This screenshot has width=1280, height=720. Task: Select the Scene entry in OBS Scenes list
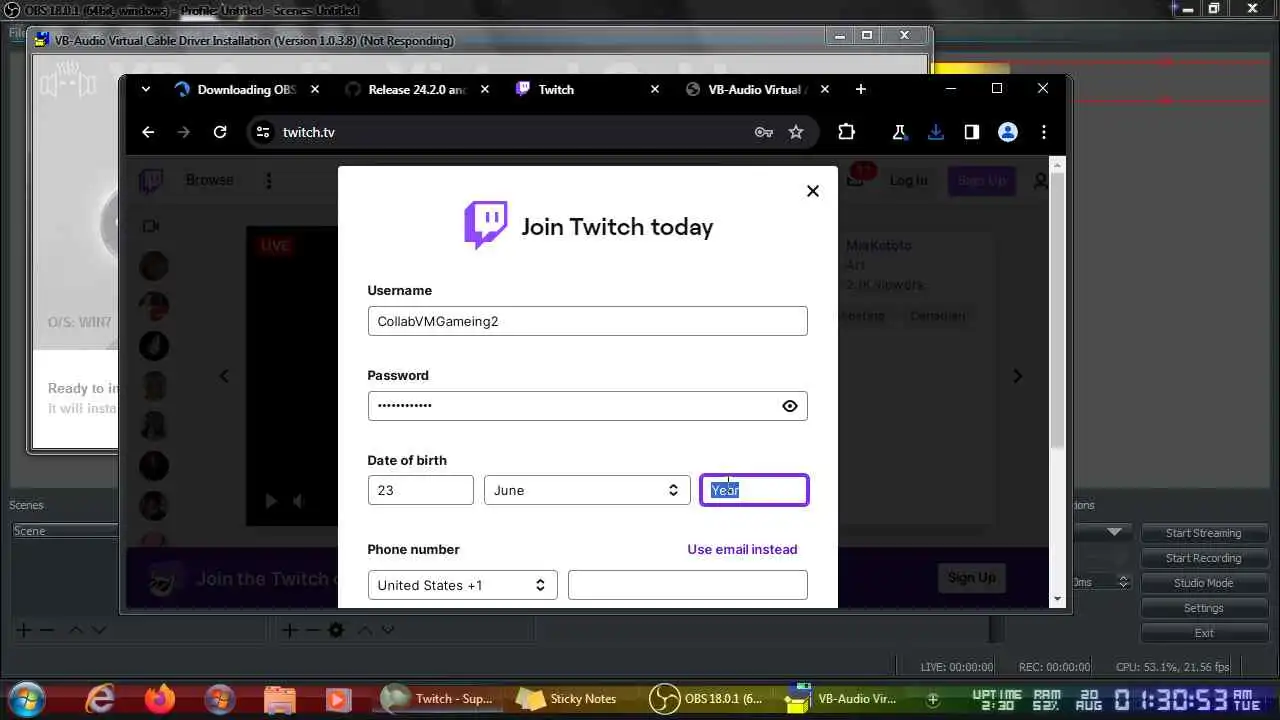pyautogui.click(x=63, y=531)
